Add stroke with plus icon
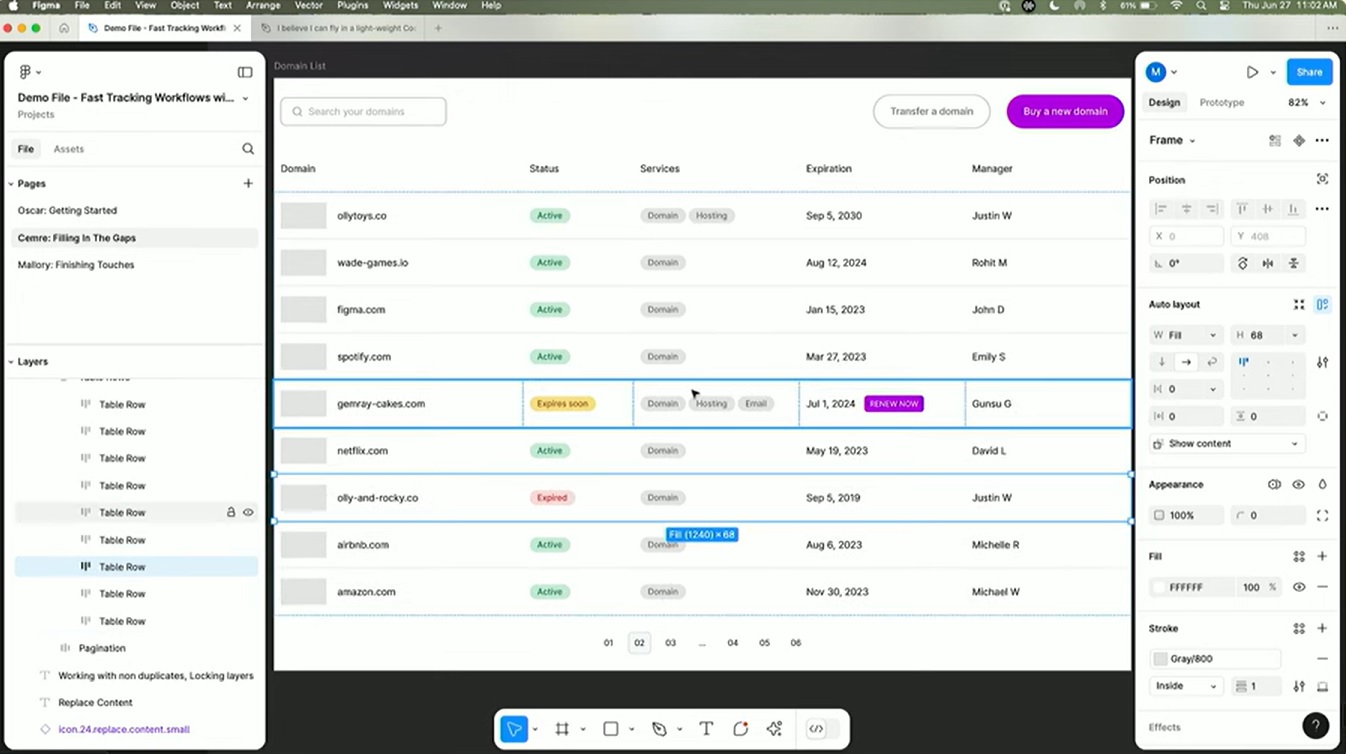1346x754 pixels. click(x=1322, y=629)
